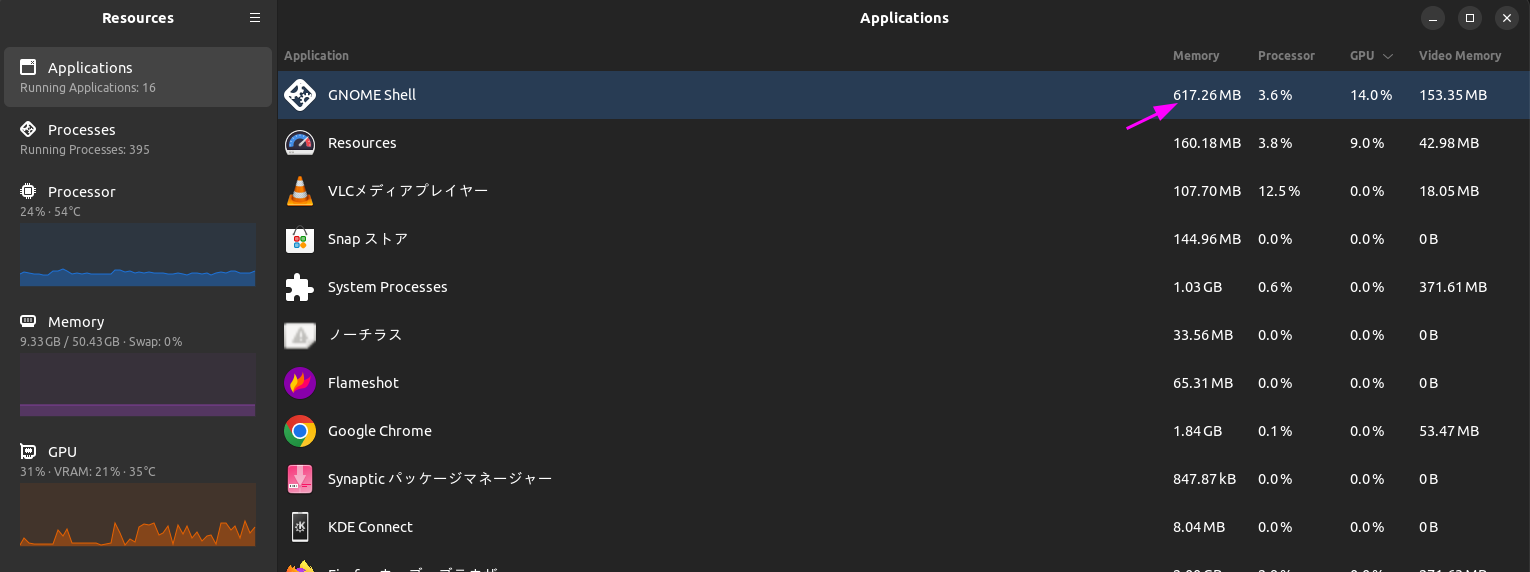The image size is (1530, 572).
Task: Click the VLC cone icon
Action: 300,191
